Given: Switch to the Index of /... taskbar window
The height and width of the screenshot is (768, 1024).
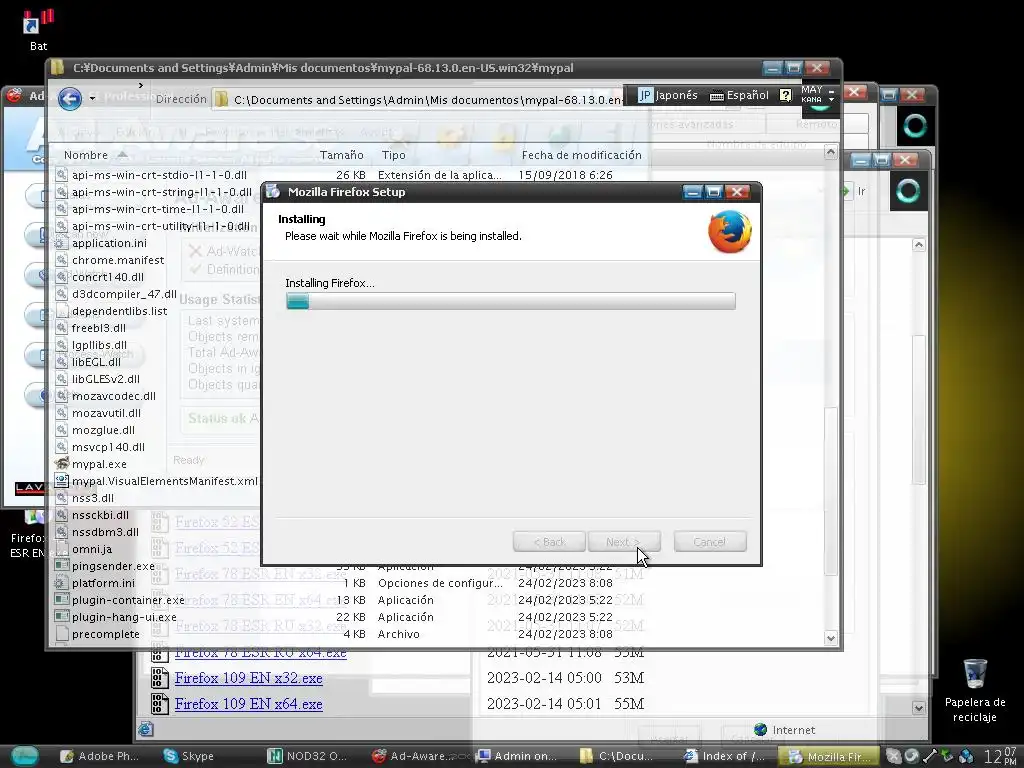Looking at the screenshot, I should [x=724, y=756].
